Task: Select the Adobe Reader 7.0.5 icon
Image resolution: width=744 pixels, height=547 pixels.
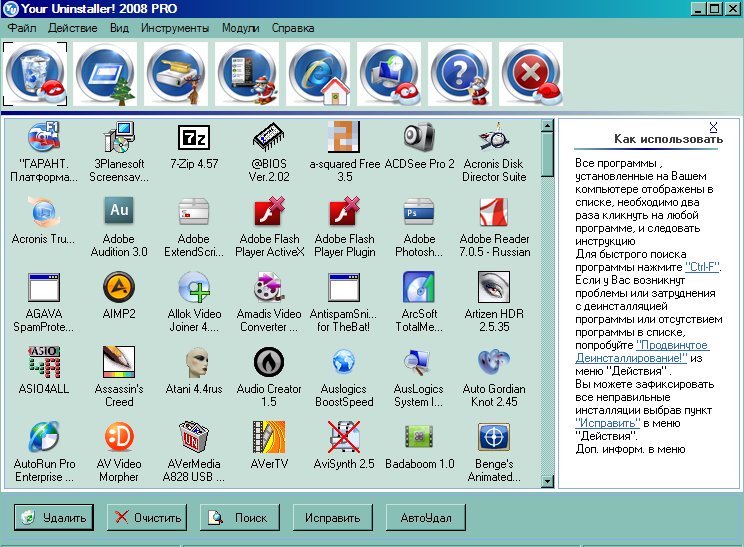Action: click(x=494, y=212)
